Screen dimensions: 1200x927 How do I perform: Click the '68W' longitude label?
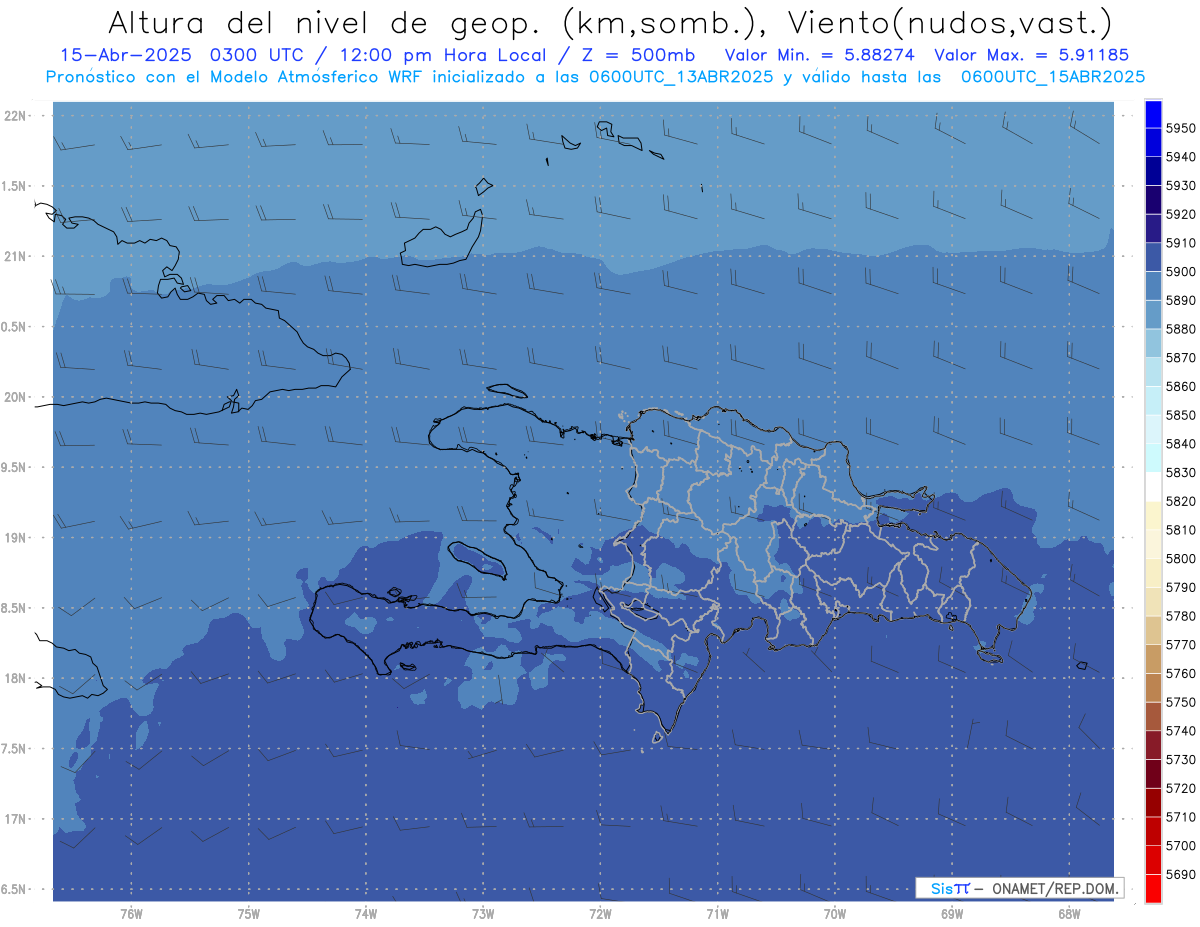tap(1069, 914)
